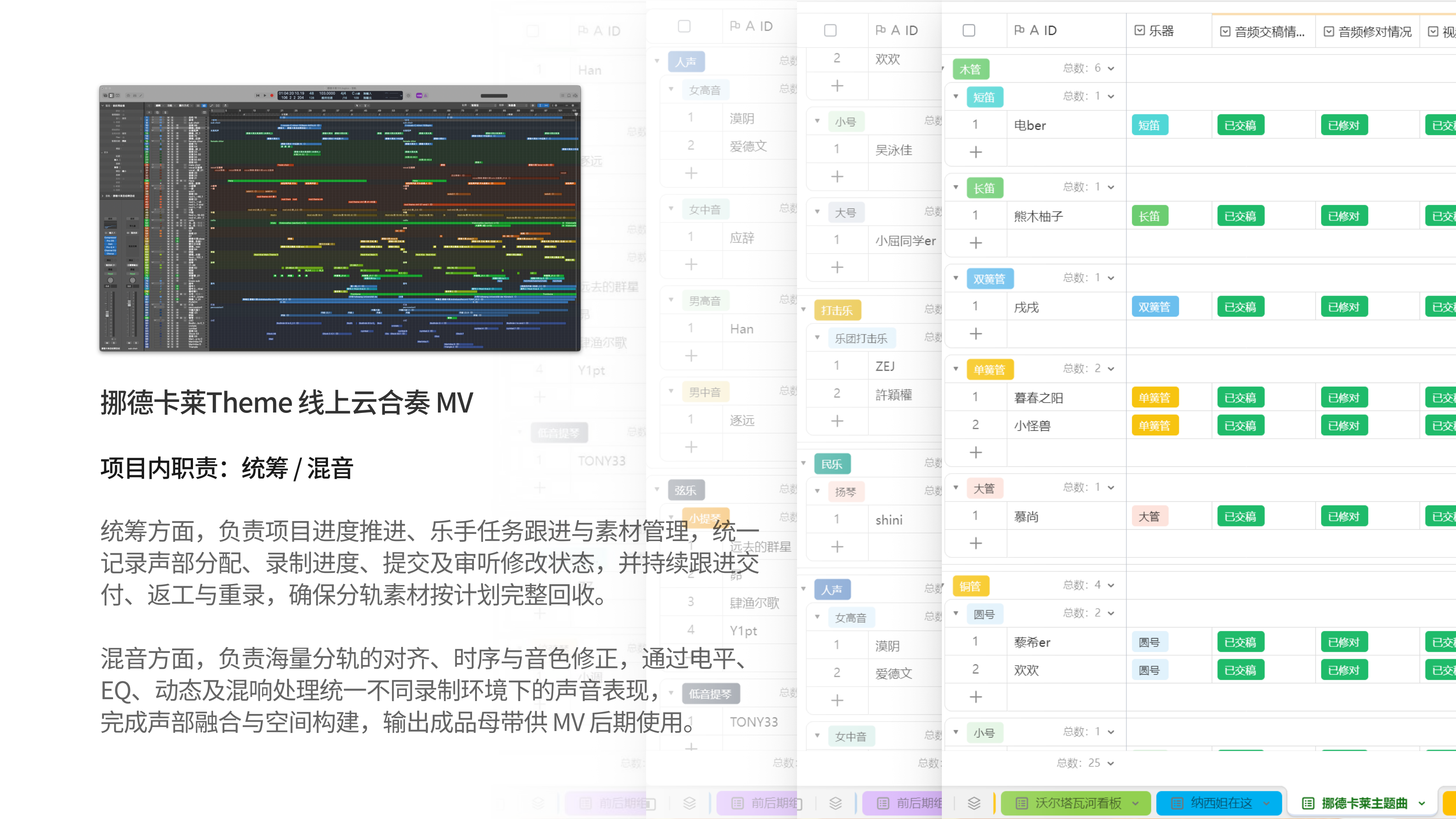Viewport: 1456px width, 819px height.
Task: Click the add-row plus under shini
Action: [x=837, y=547]
